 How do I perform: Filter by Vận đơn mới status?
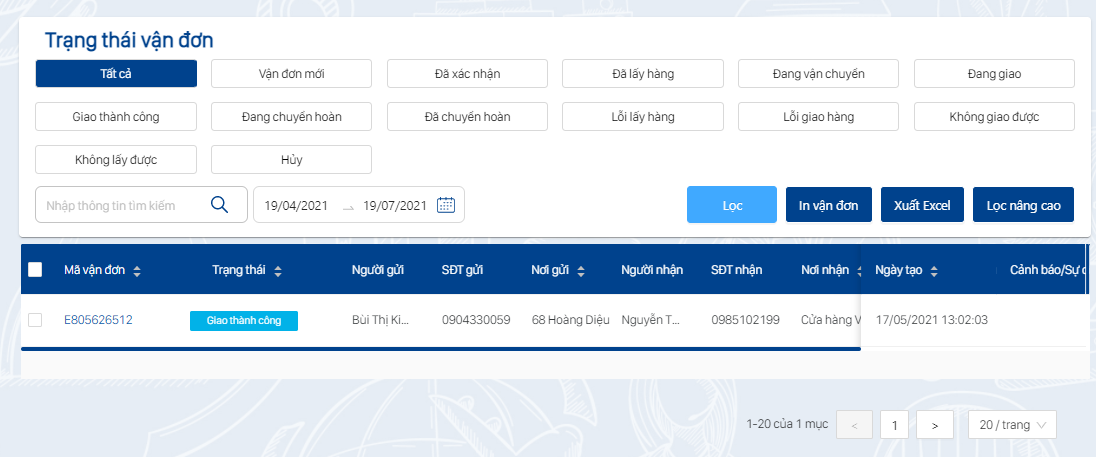(x=291, y=73)
